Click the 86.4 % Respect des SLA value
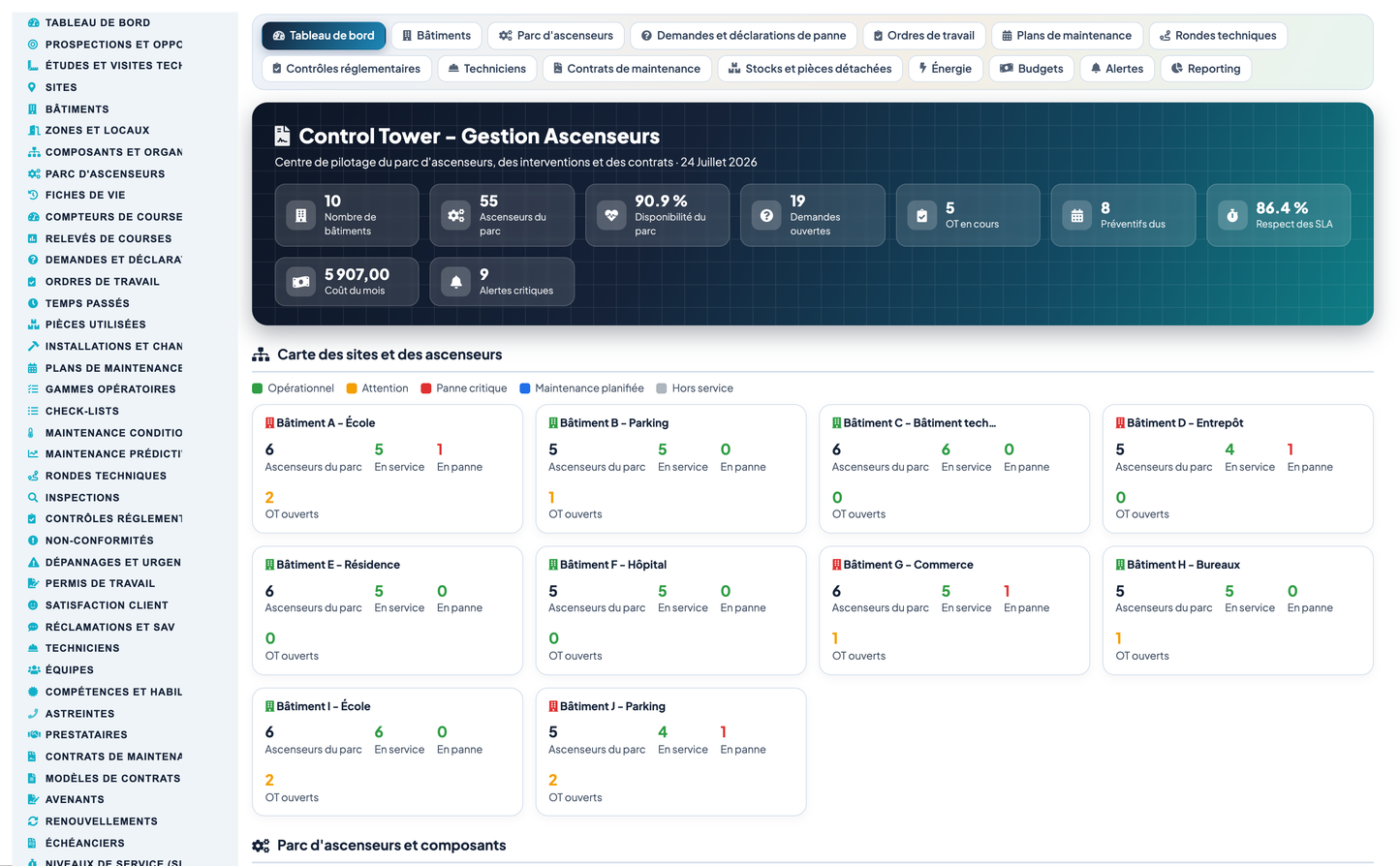The image size is (1400, 866). (x=1282, y=208)
